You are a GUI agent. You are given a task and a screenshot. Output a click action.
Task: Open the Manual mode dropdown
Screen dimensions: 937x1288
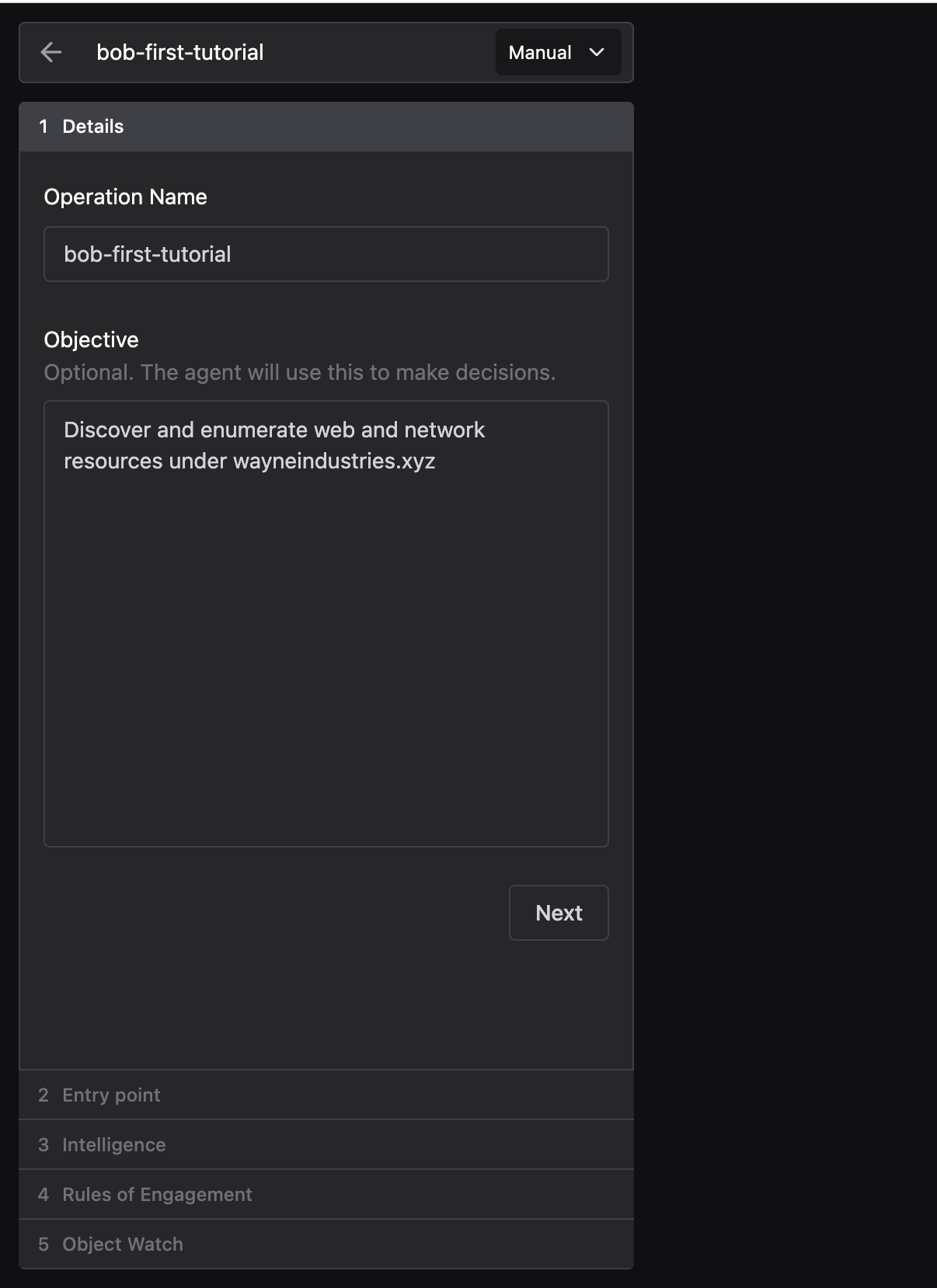[x=557, y=52]
